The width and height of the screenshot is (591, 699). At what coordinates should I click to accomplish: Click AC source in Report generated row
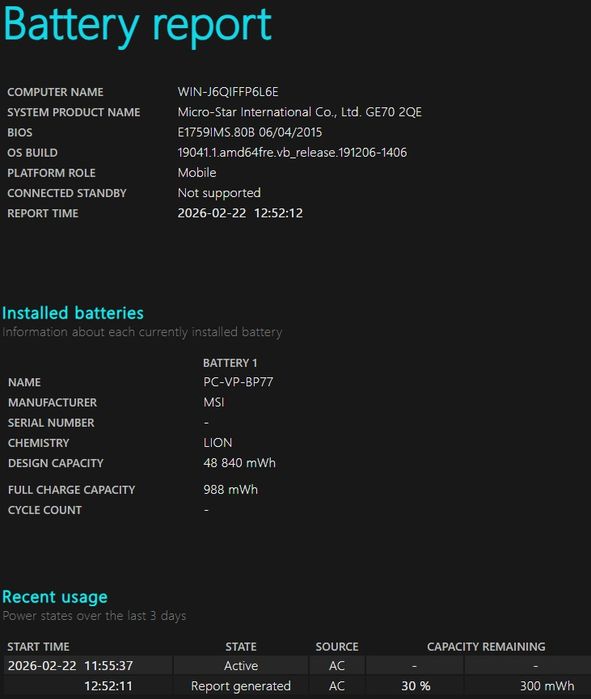pos(337,686)
